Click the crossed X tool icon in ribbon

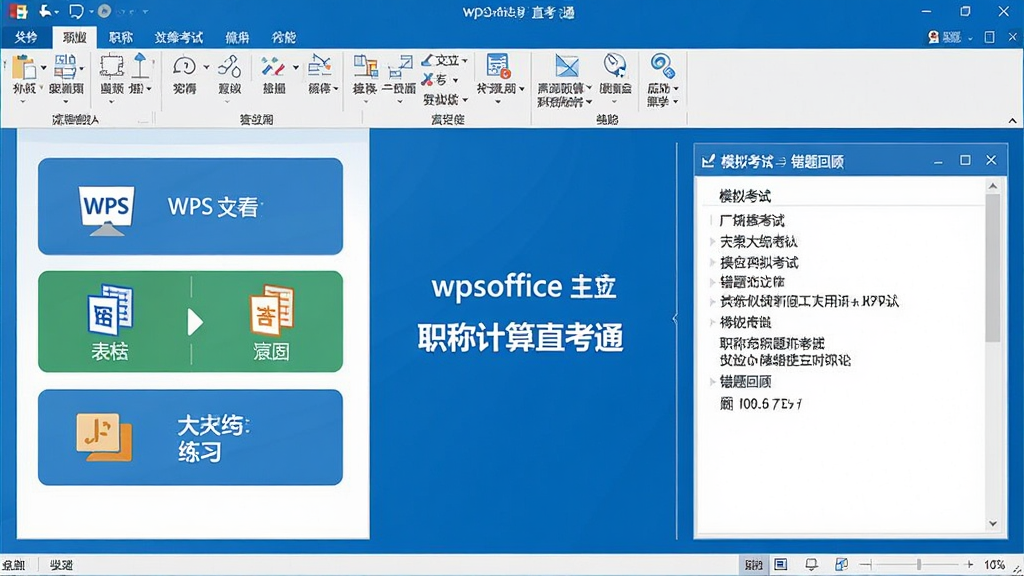pyautogui.click(x=427, y=80)
